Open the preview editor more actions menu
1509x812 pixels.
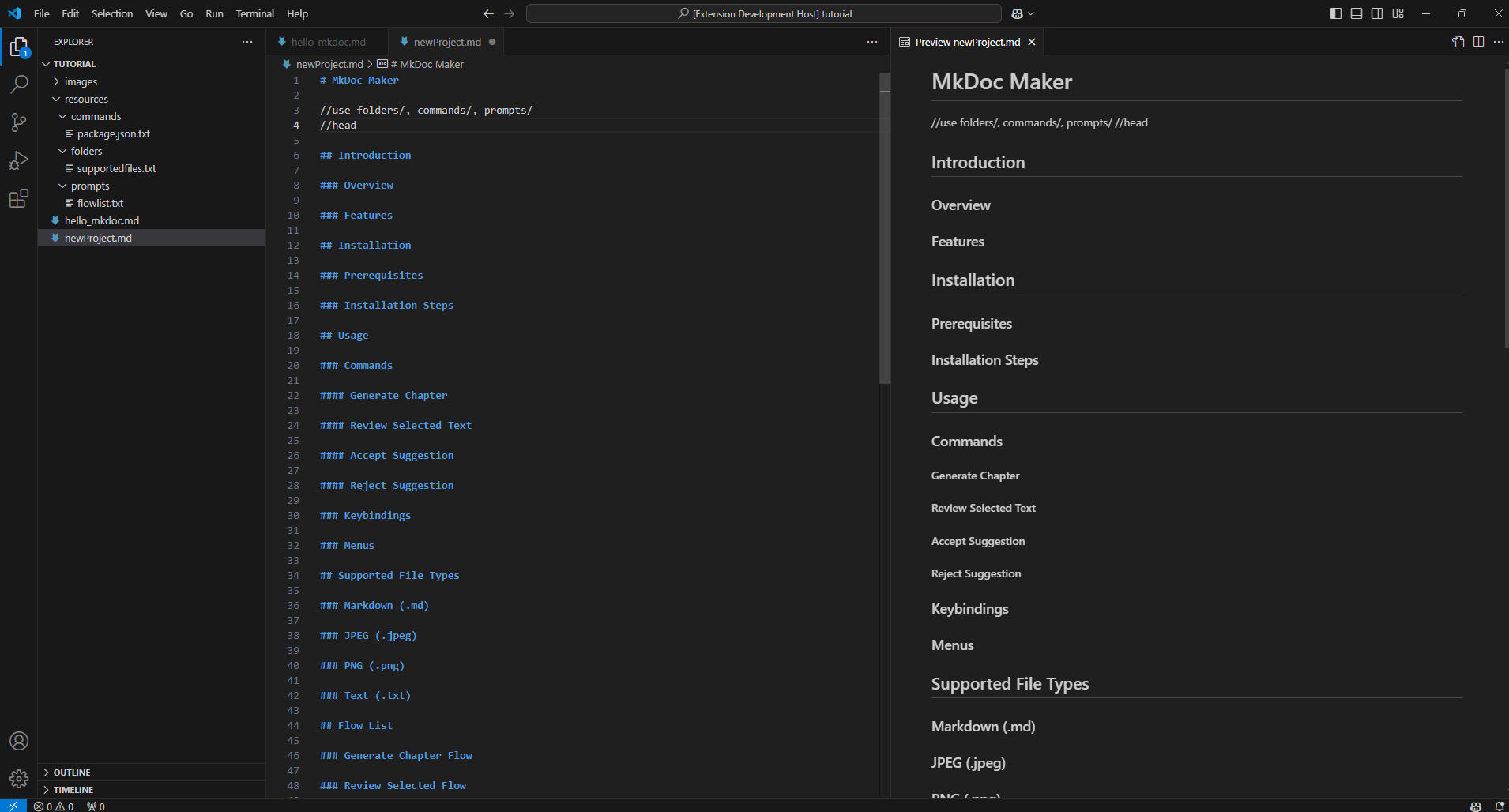pyautogui.click(x=1499, y=42)
